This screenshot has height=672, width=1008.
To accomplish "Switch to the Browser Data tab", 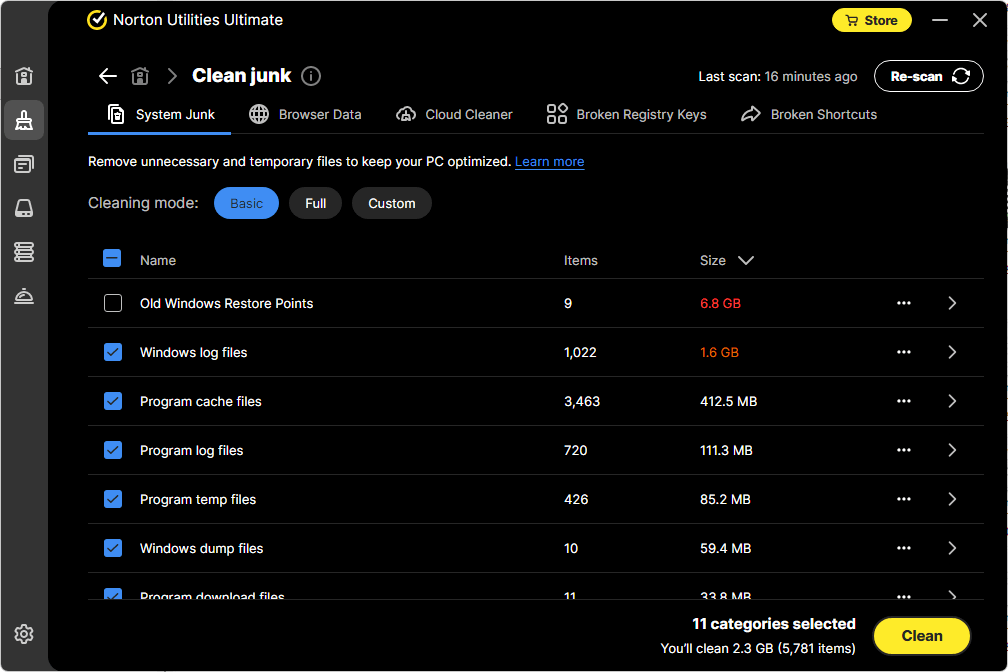I will 305,114.
